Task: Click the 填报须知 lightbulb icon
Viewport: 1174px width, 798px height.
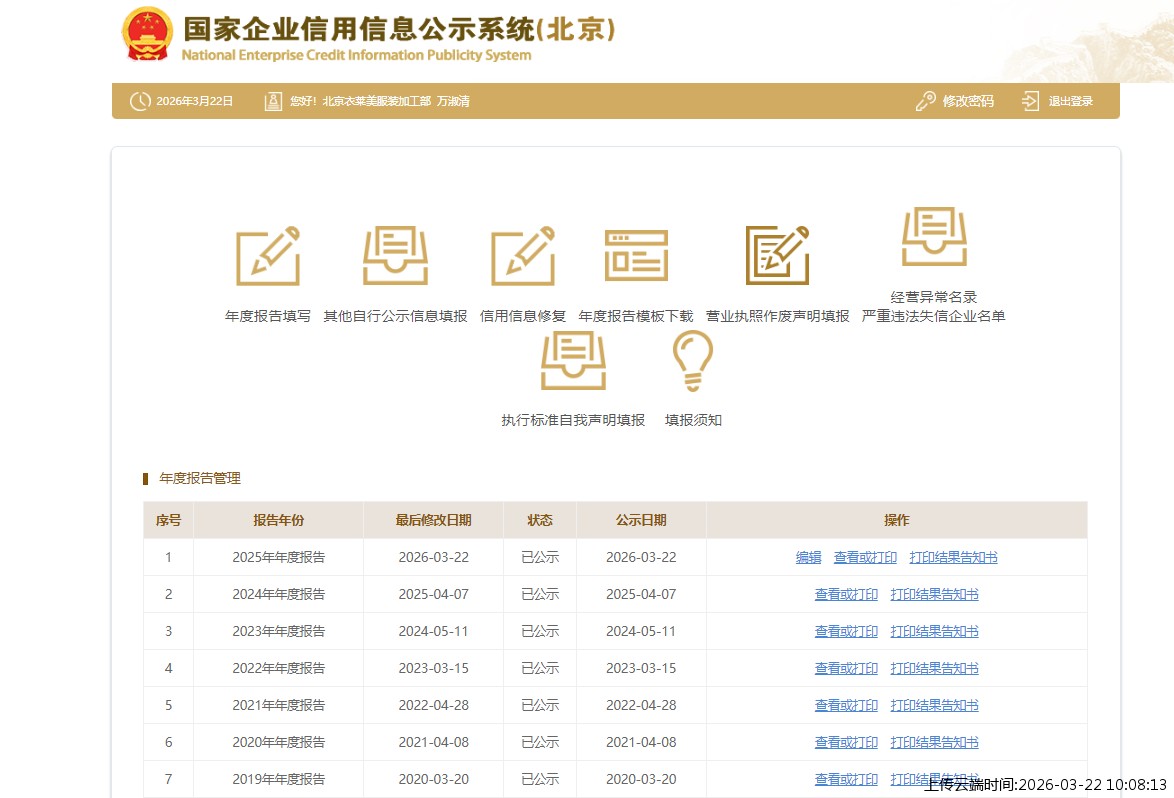Action: pos(693,361)
